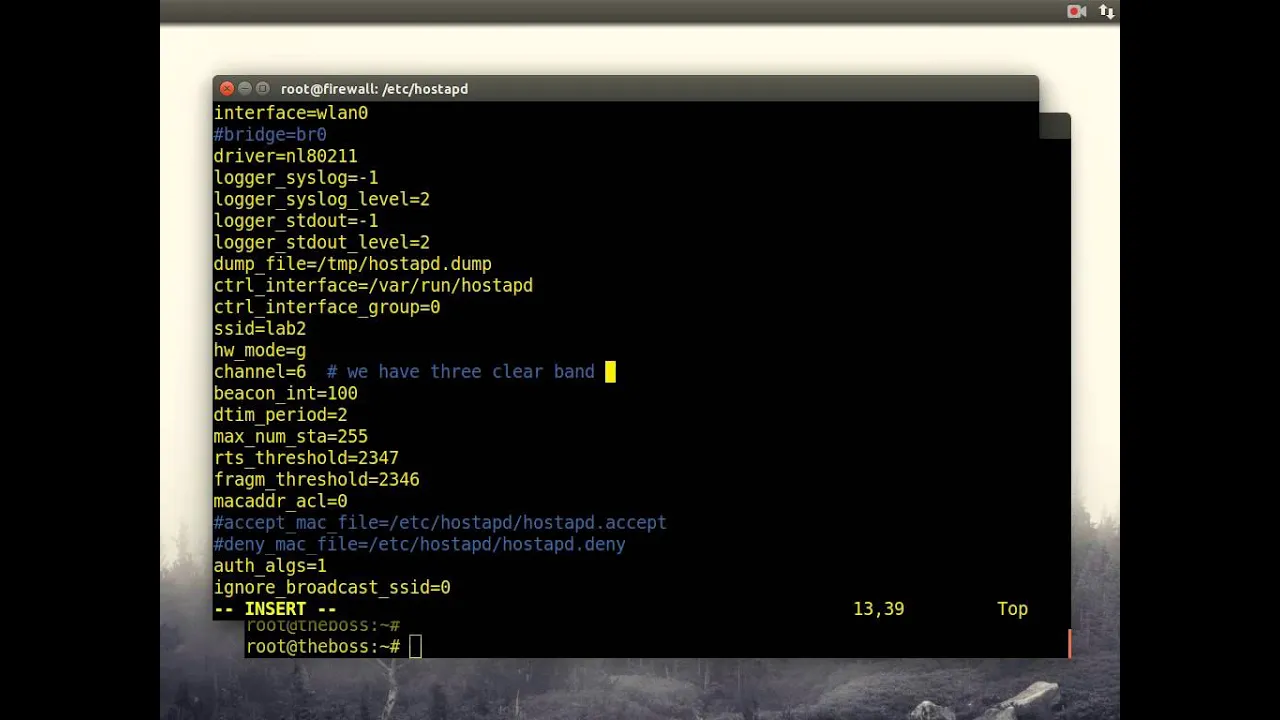The width and height of the screenshot is (1280, 720).
Task: Click the line logger_stdout_level=2
Action: tap(322, 242)
